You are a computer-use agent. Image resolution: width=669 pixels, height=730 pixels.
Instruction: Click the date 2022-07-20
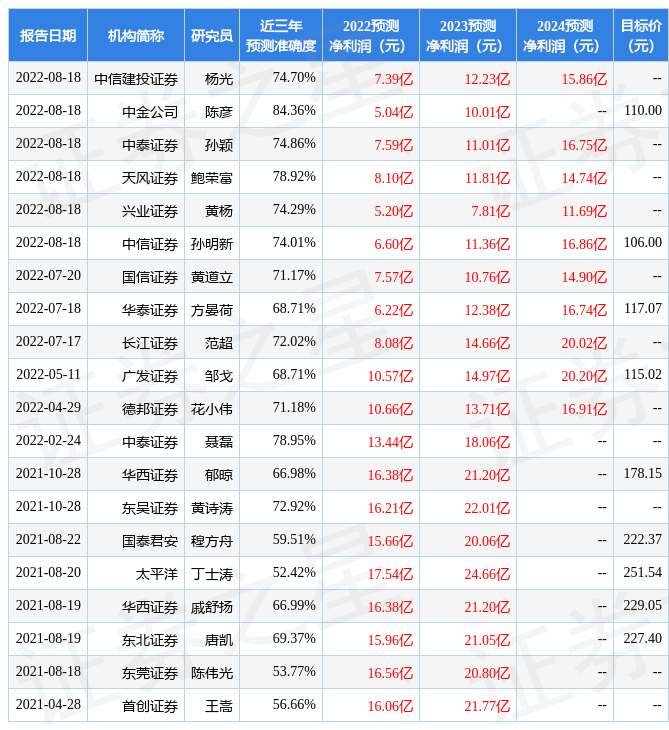(48, 276)
